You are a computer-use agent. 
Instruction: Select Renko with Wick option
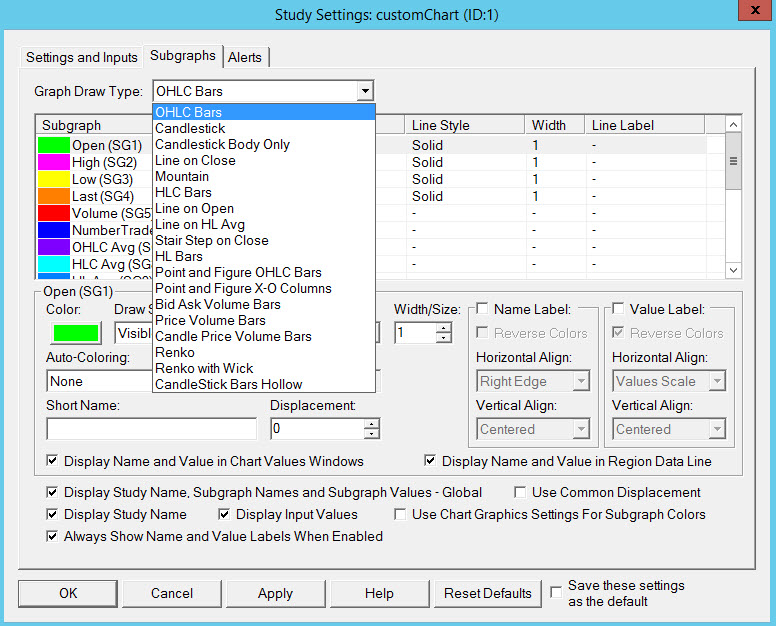264,369
